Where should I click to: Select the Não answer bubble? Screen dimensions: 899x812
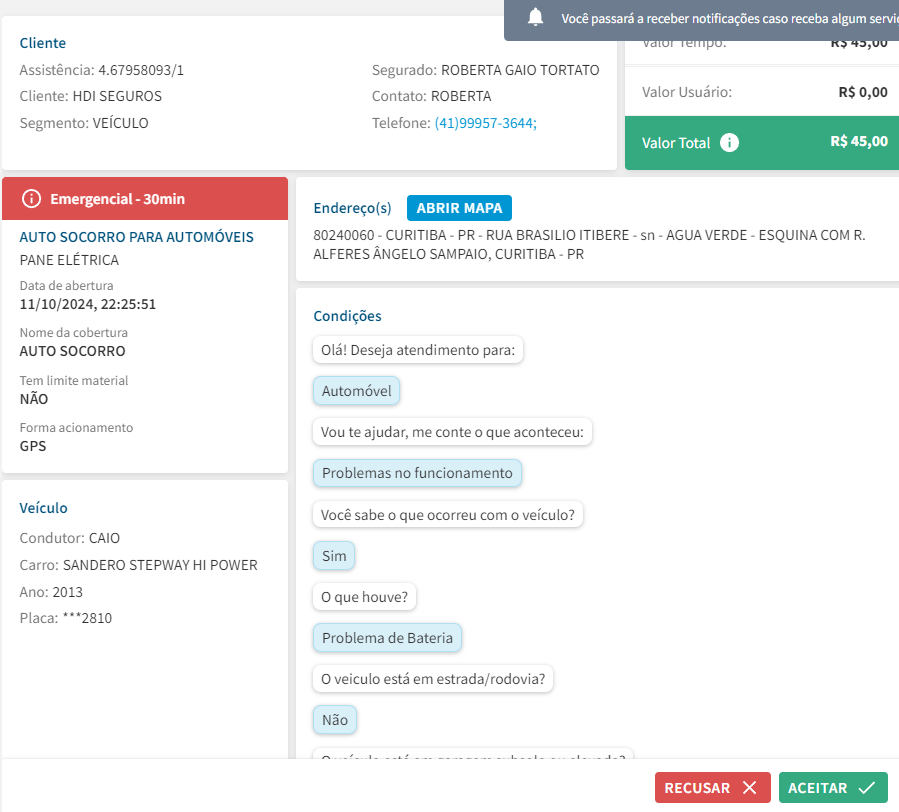pos(335,719)
